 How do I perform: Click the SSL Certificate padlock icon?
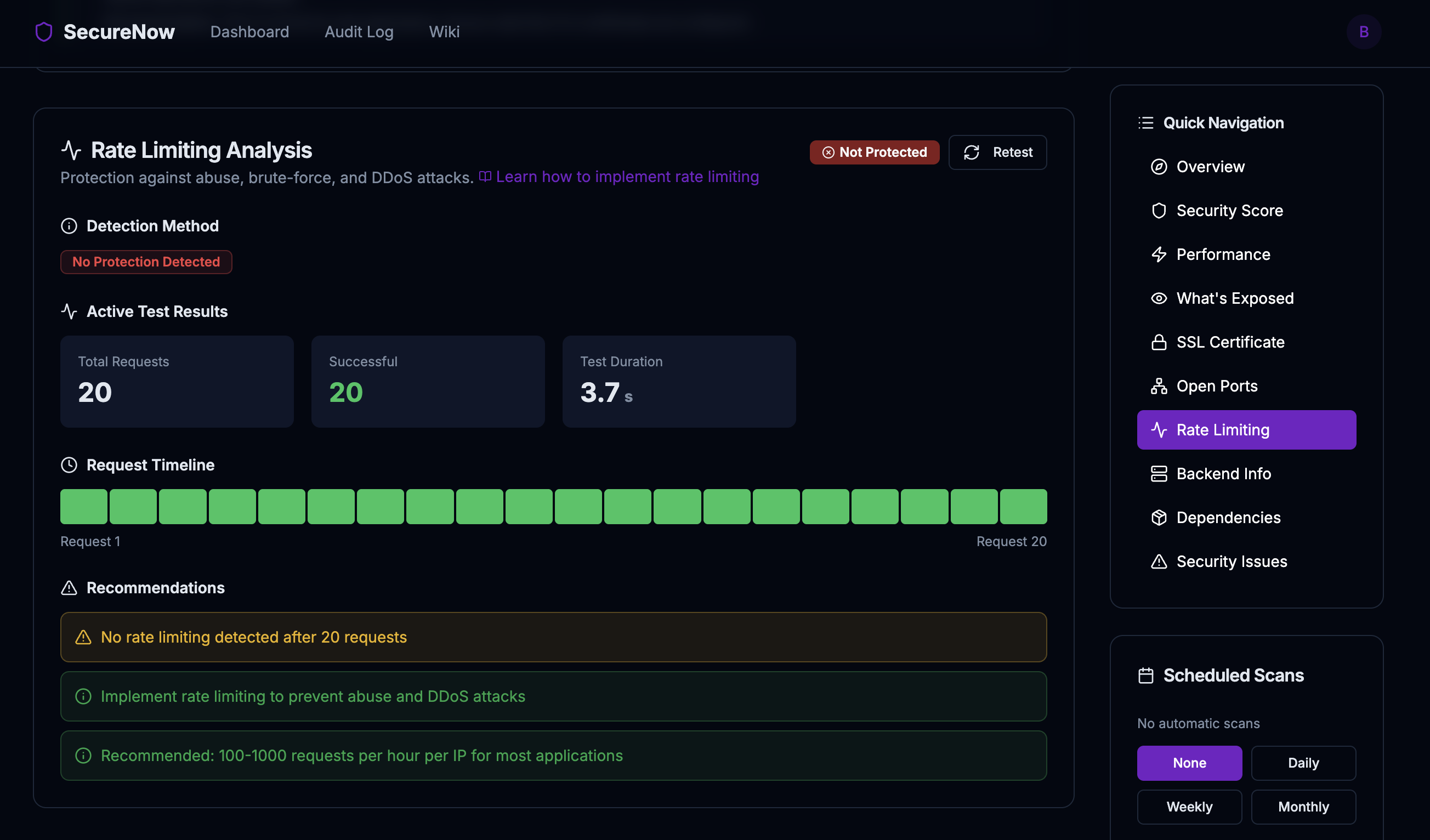1159,342
